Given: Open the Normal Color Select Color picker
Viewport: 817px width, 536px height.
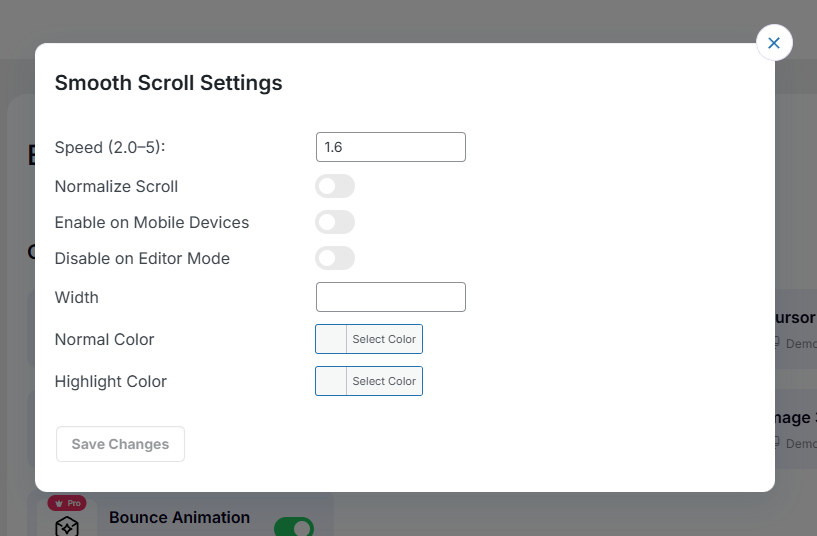Looking at the screenshot, I should tap(384, 339).
